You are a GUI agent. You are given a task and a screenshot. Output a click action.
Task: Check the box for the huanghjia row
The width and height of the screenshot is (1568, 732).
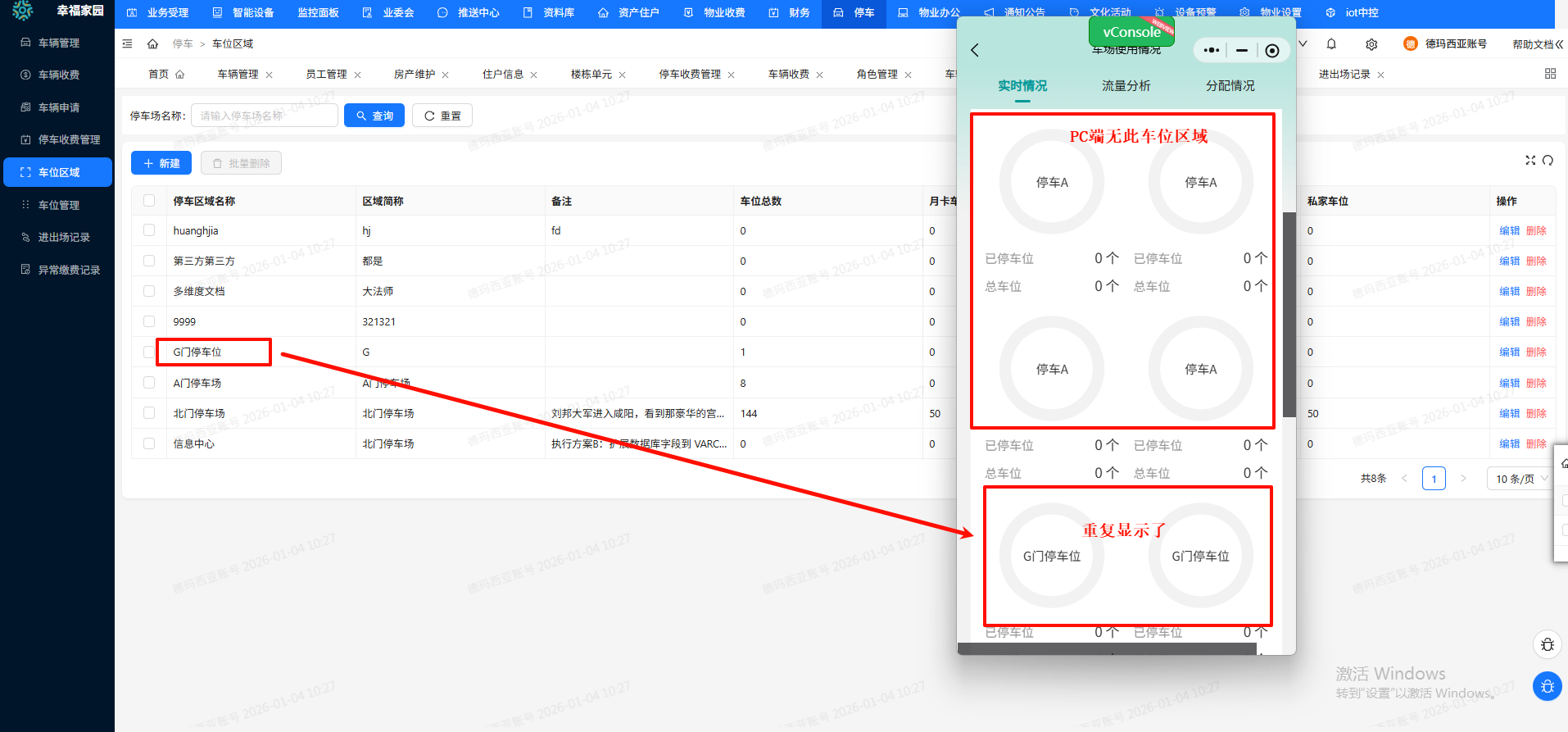[x=149, y=230]
